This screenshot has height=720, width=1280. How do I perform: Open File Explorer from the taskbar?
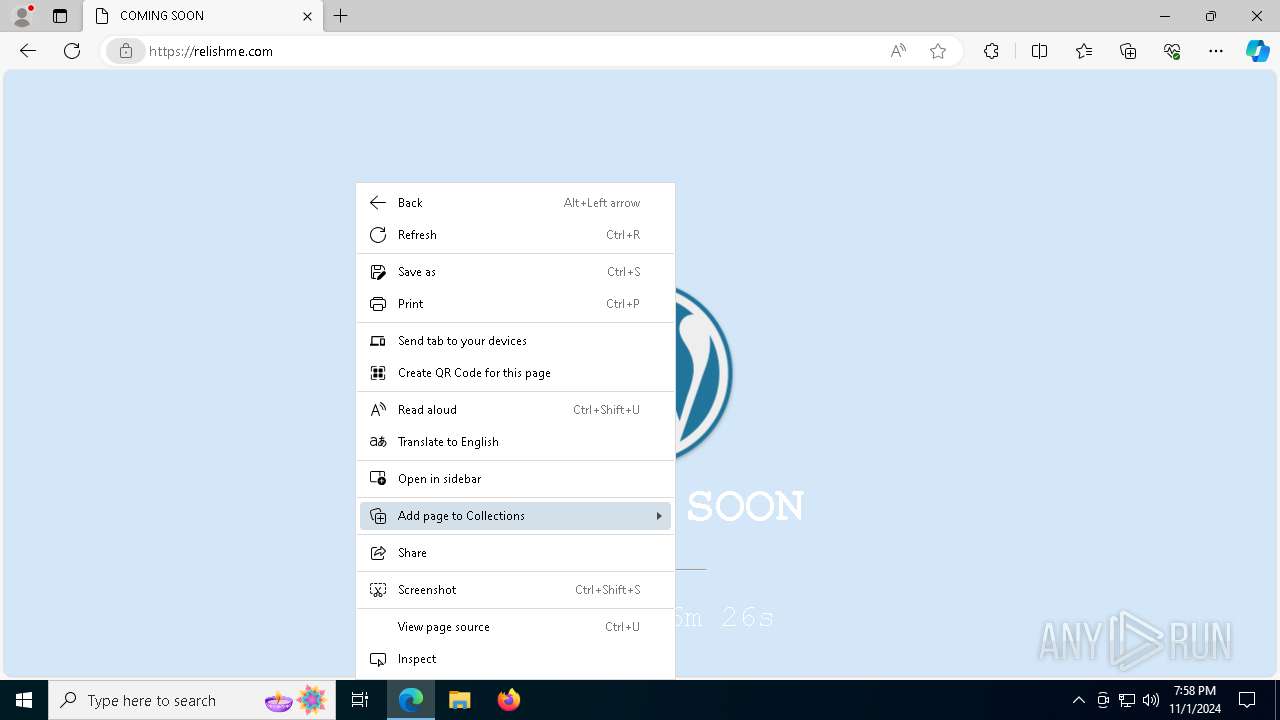(460, 700)
